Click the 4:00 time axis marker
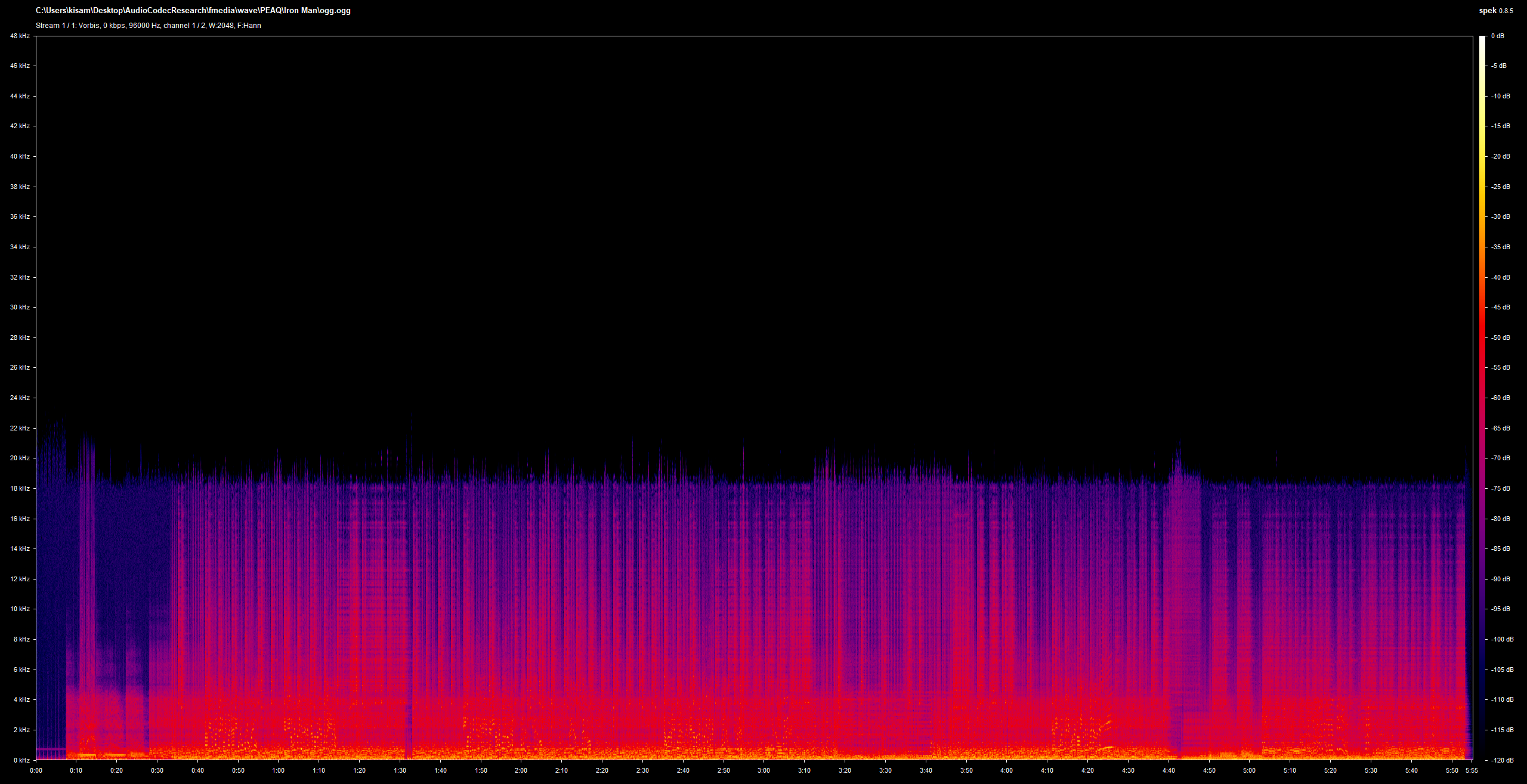The height and width of the screenshot is (784, 1527). click(1006, 770)
